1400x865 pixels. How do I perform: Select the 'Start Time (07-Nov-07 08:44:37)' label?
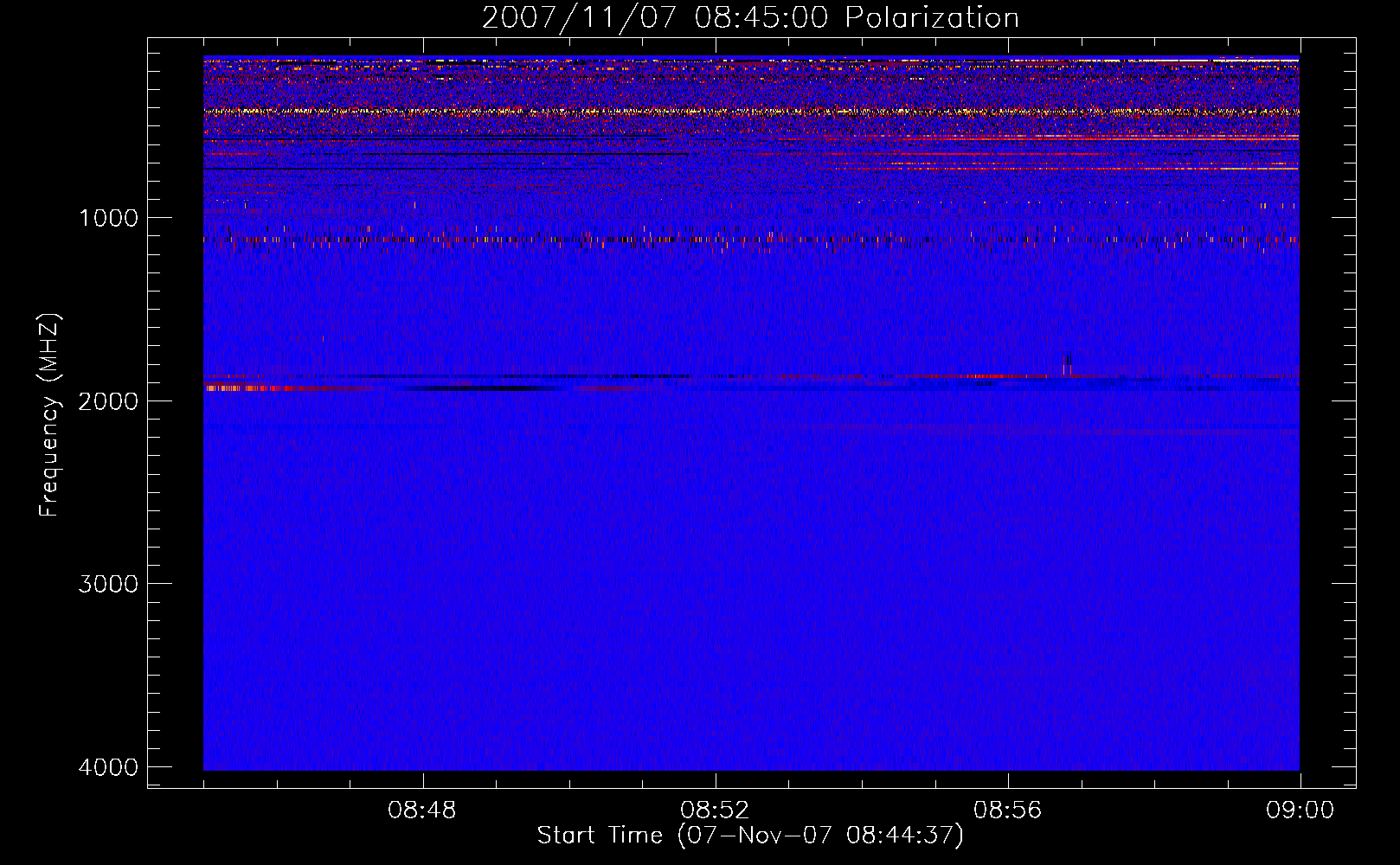tap(750, 836)
